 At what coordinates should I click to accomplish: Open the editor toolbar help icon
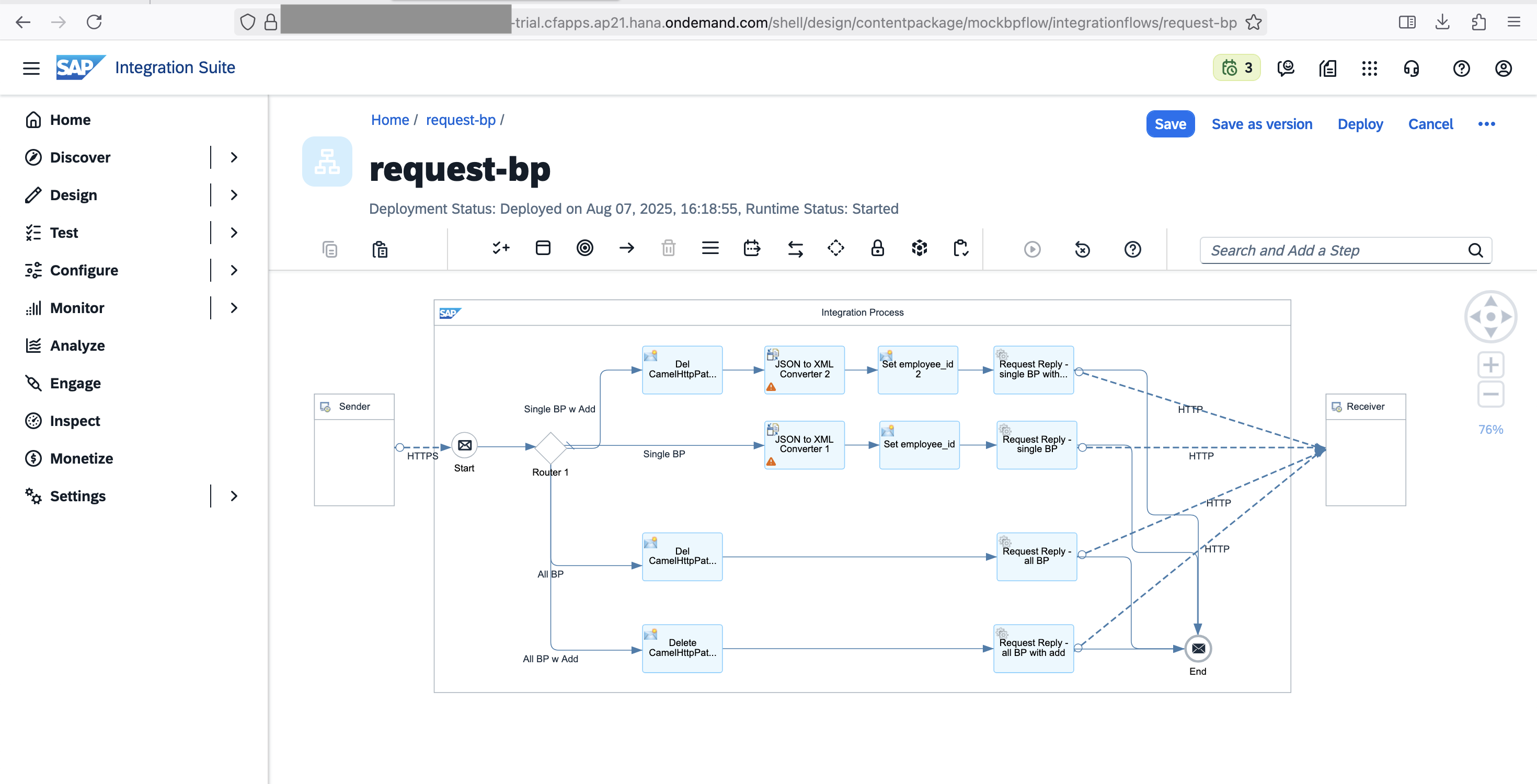(1132, 249)
